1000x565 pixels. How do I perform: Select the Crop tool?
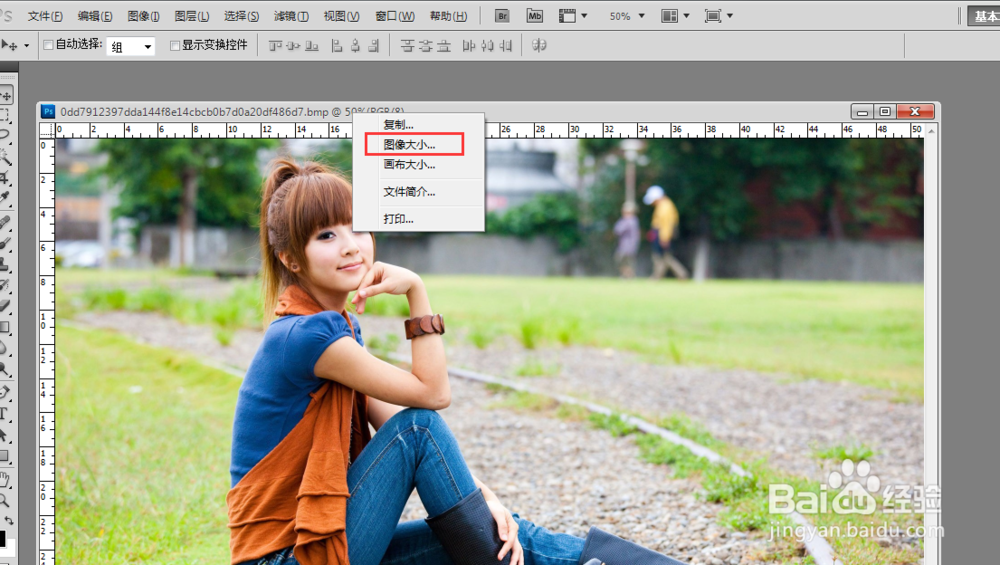pyautogui.click(x=5, y=177)
